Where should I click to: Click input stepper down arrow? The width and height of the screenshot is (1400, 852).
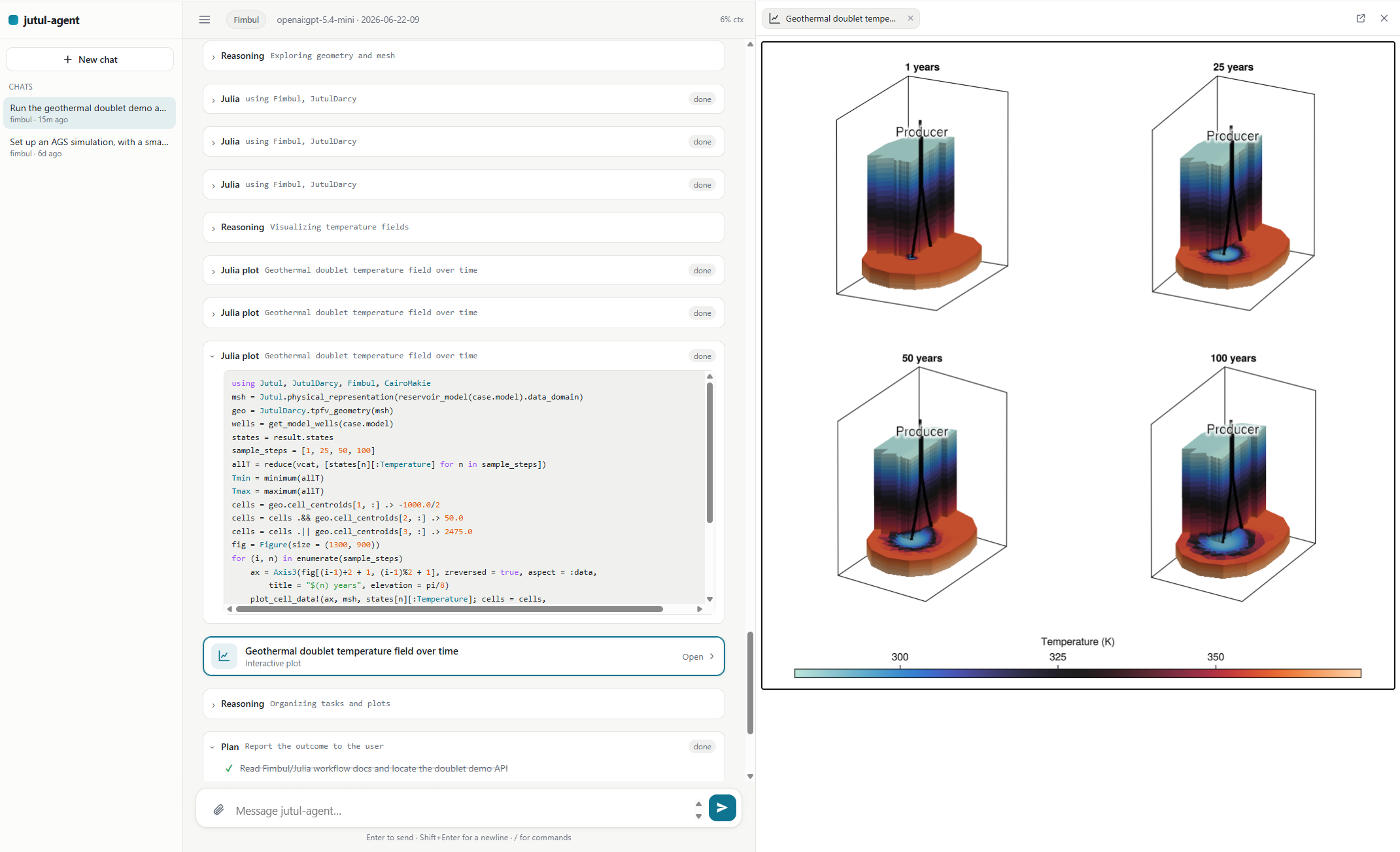698,816
